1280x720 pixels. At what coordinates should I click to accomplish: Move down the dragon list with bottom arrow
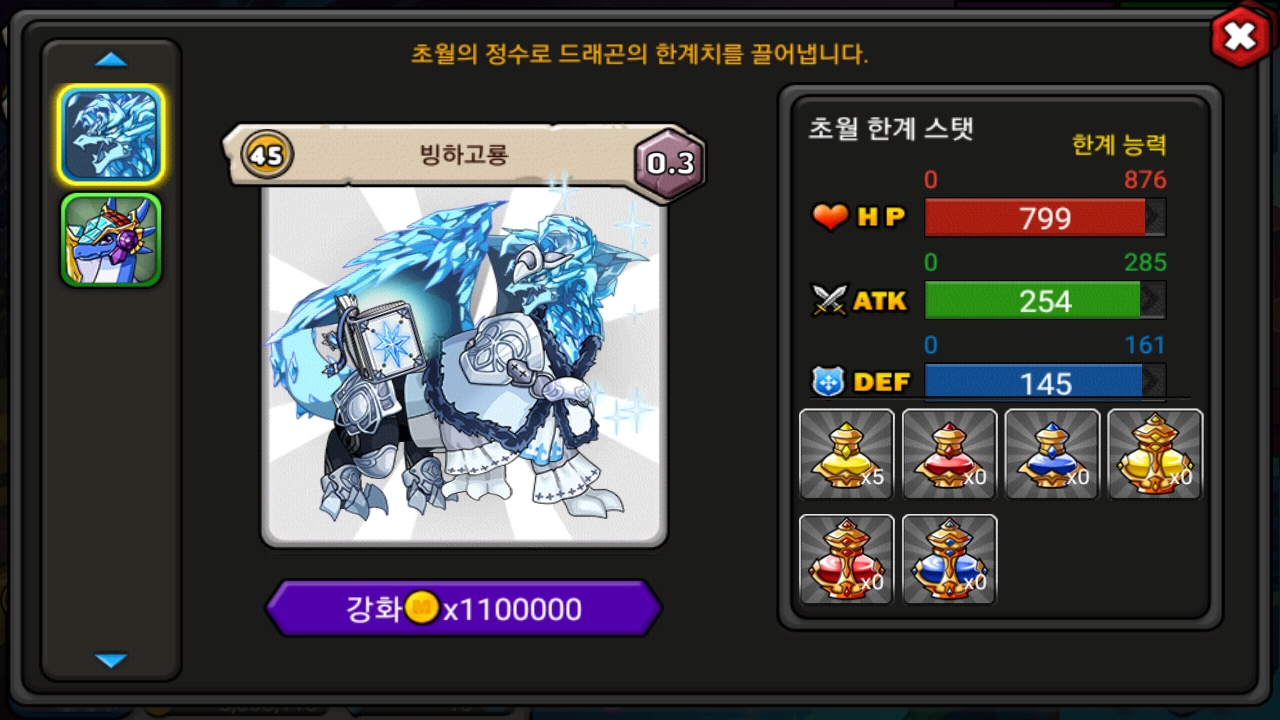[x=111, y=660]
